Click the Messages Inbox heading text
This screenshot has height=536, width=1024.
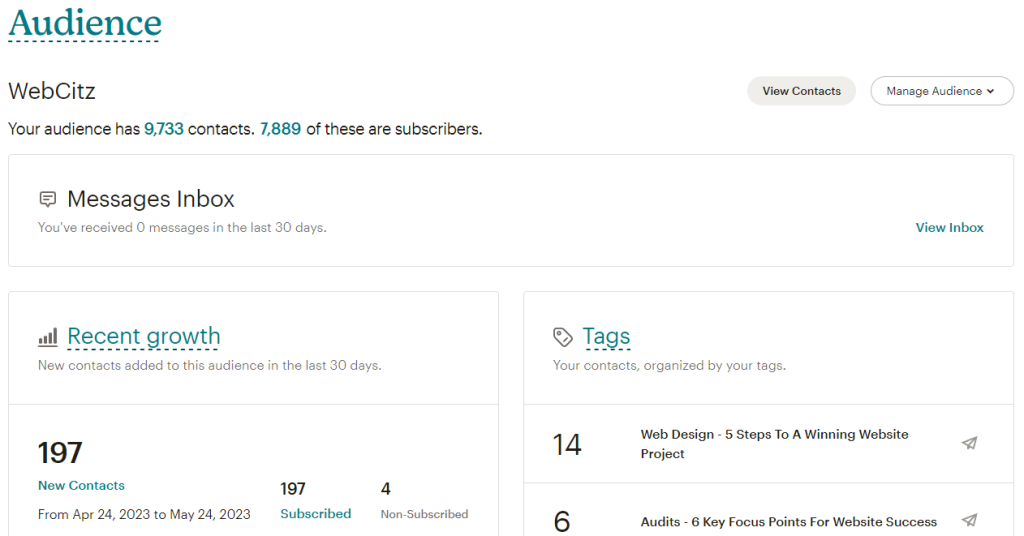point(151,199)
